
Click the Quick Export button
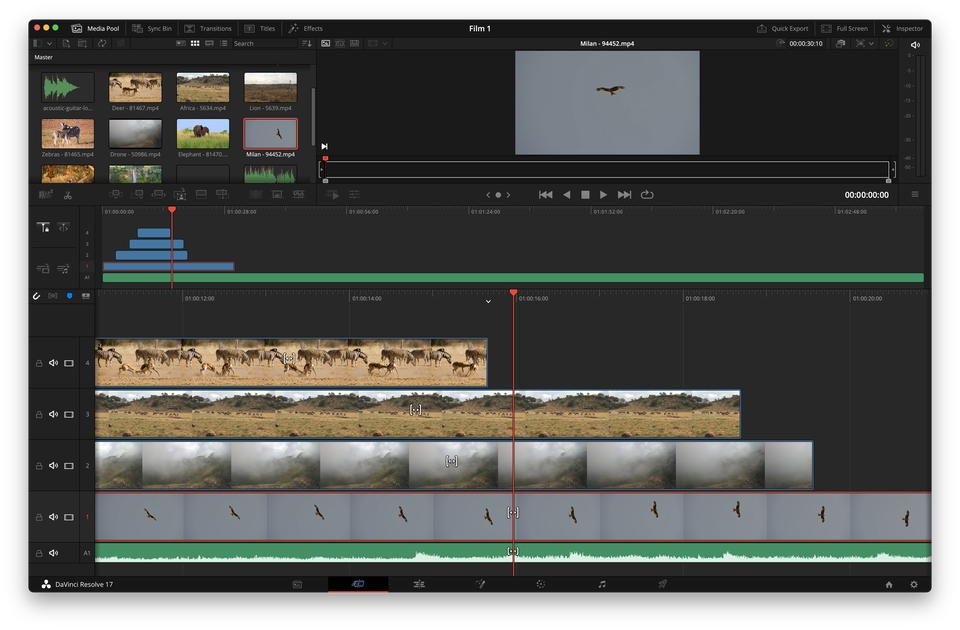pos(783,28)
